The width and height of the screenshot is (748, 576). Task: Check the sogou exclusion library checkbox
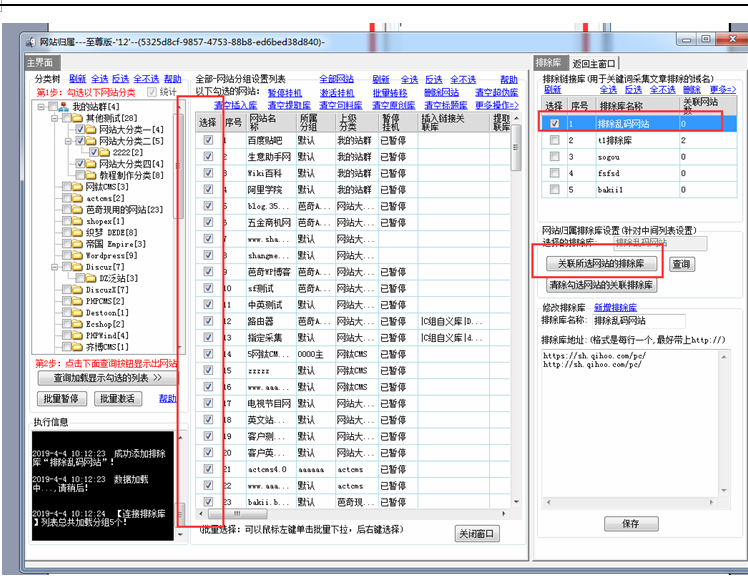(x=554, y=156)
